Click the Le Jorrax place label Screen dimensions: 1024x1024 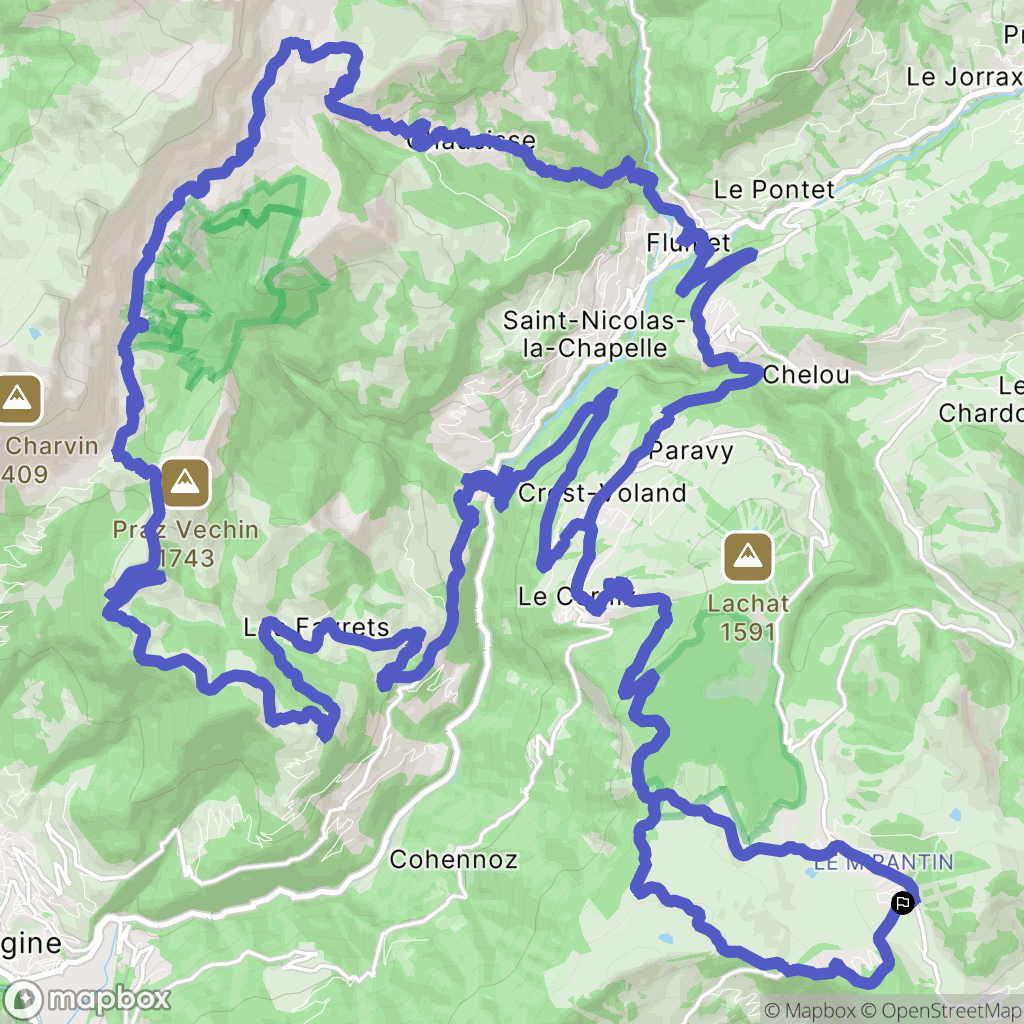(x=965, y=77)
